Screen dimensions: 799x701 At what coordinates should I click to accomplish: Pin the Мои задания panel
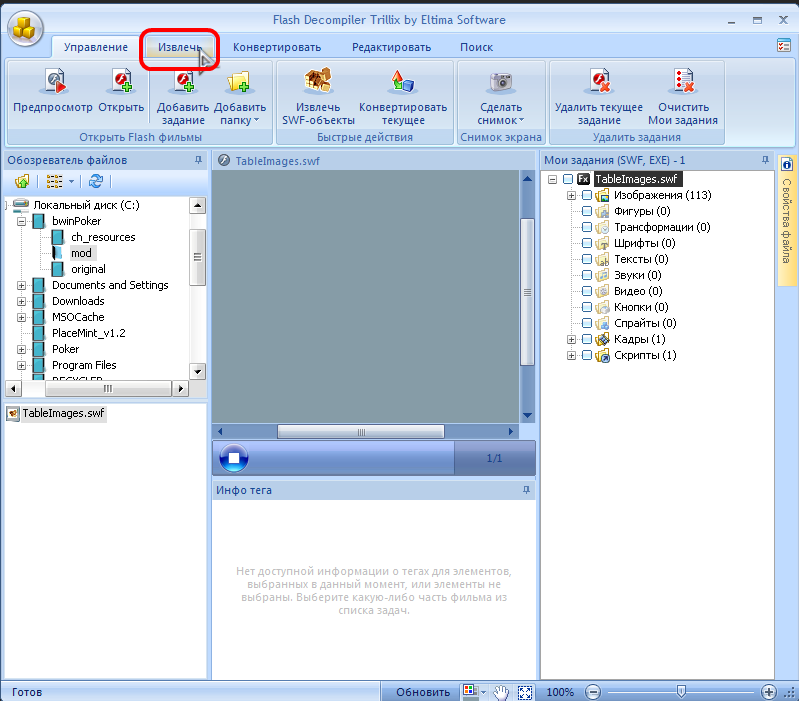[x=765, y=160]
